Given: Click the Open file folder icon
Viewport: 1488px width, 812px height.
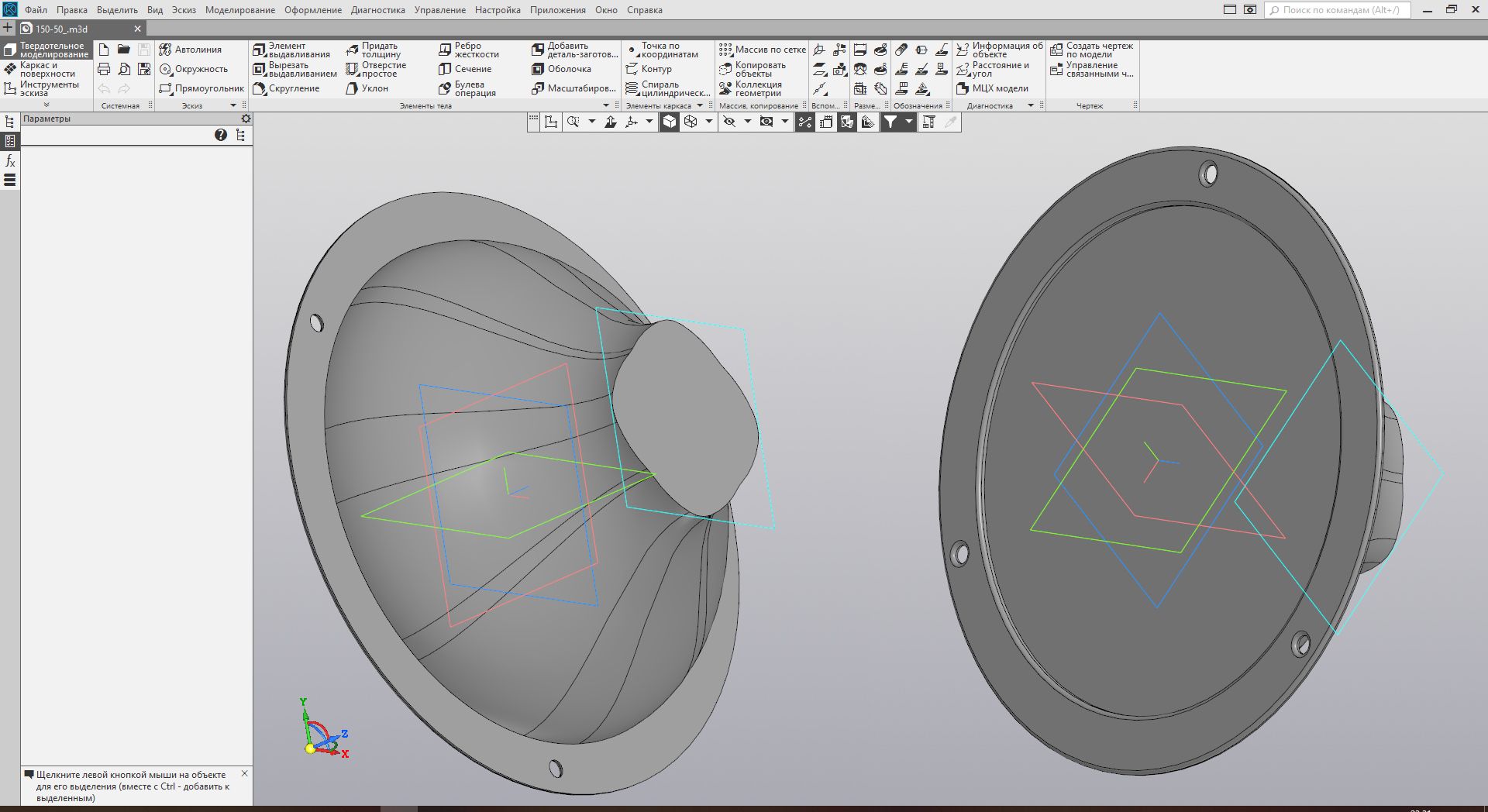Looking at the screenshot, I should 124,50.
